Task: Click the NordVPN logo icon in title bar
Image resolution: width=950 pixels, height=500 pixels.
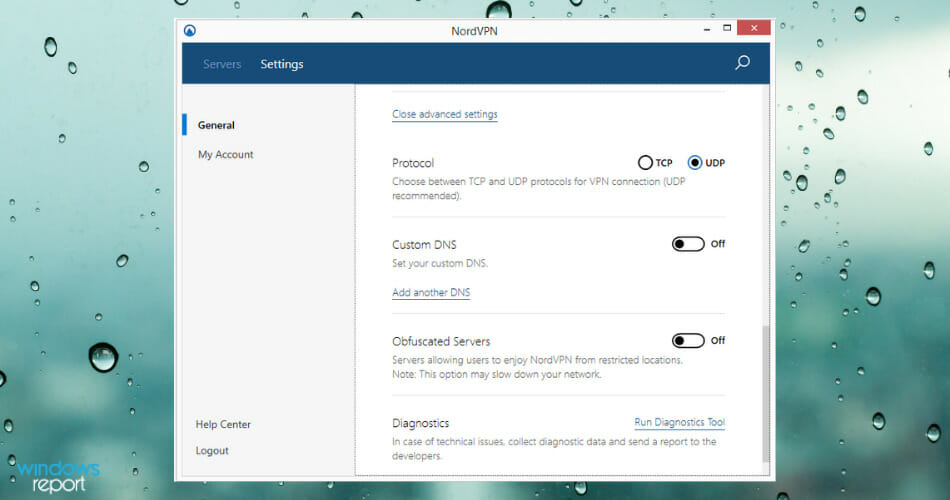Action: (x=190, y=30)
